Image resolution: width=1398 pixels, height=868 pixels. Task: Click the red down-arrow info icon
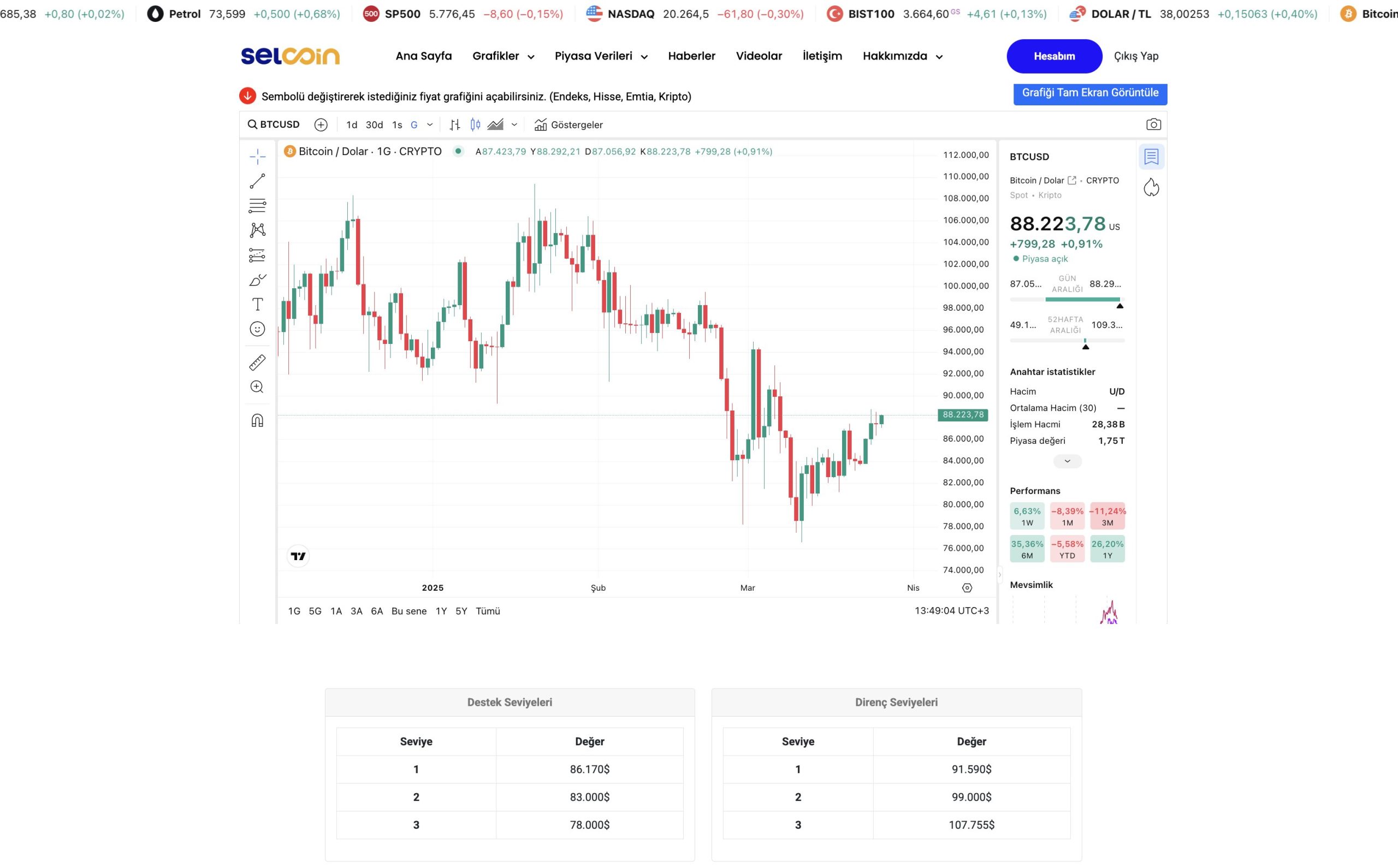(247, 96)
